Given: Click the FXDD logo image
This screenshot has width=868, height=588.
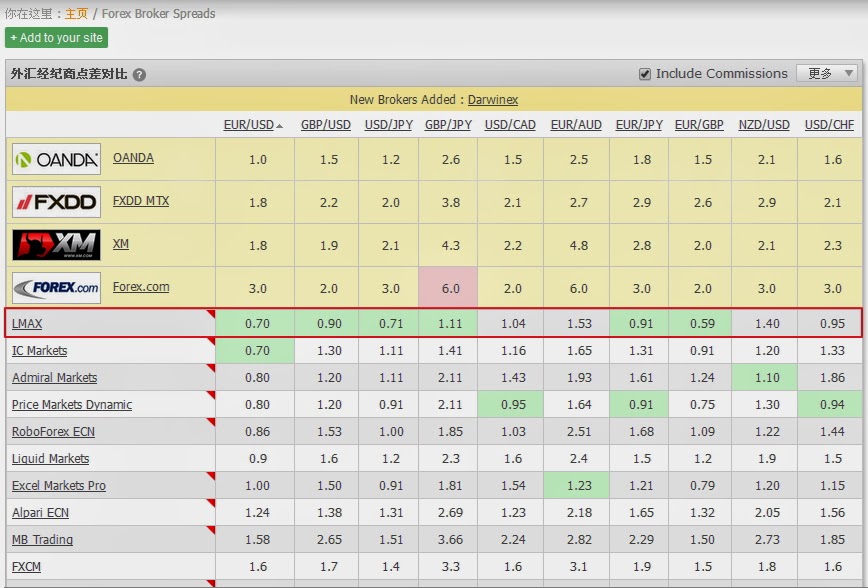Looking at the screenshot, I should 56,202.
